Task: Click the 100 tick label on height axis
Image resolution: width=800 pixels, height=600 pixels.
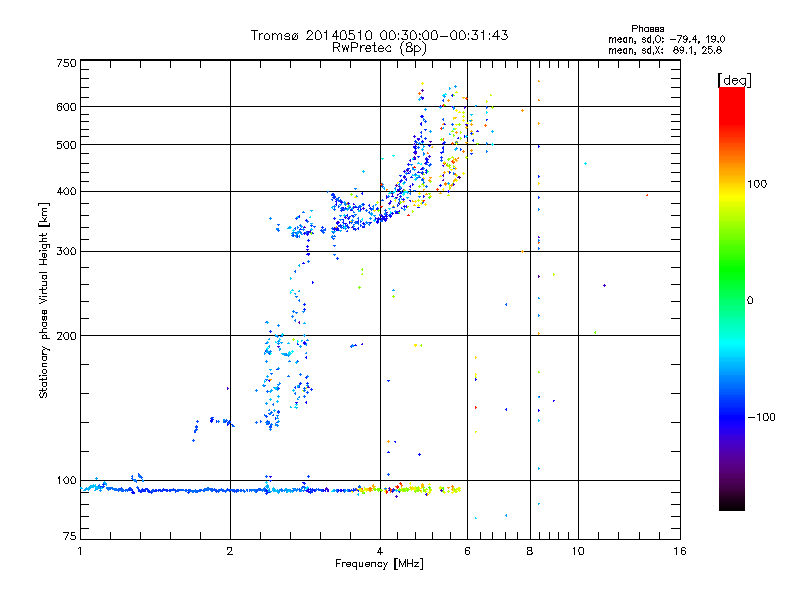Action: click(66, 481)
